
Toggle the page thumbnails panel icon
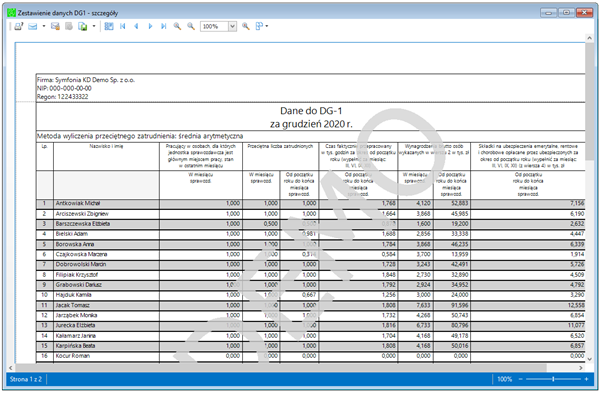click(109, 26)
